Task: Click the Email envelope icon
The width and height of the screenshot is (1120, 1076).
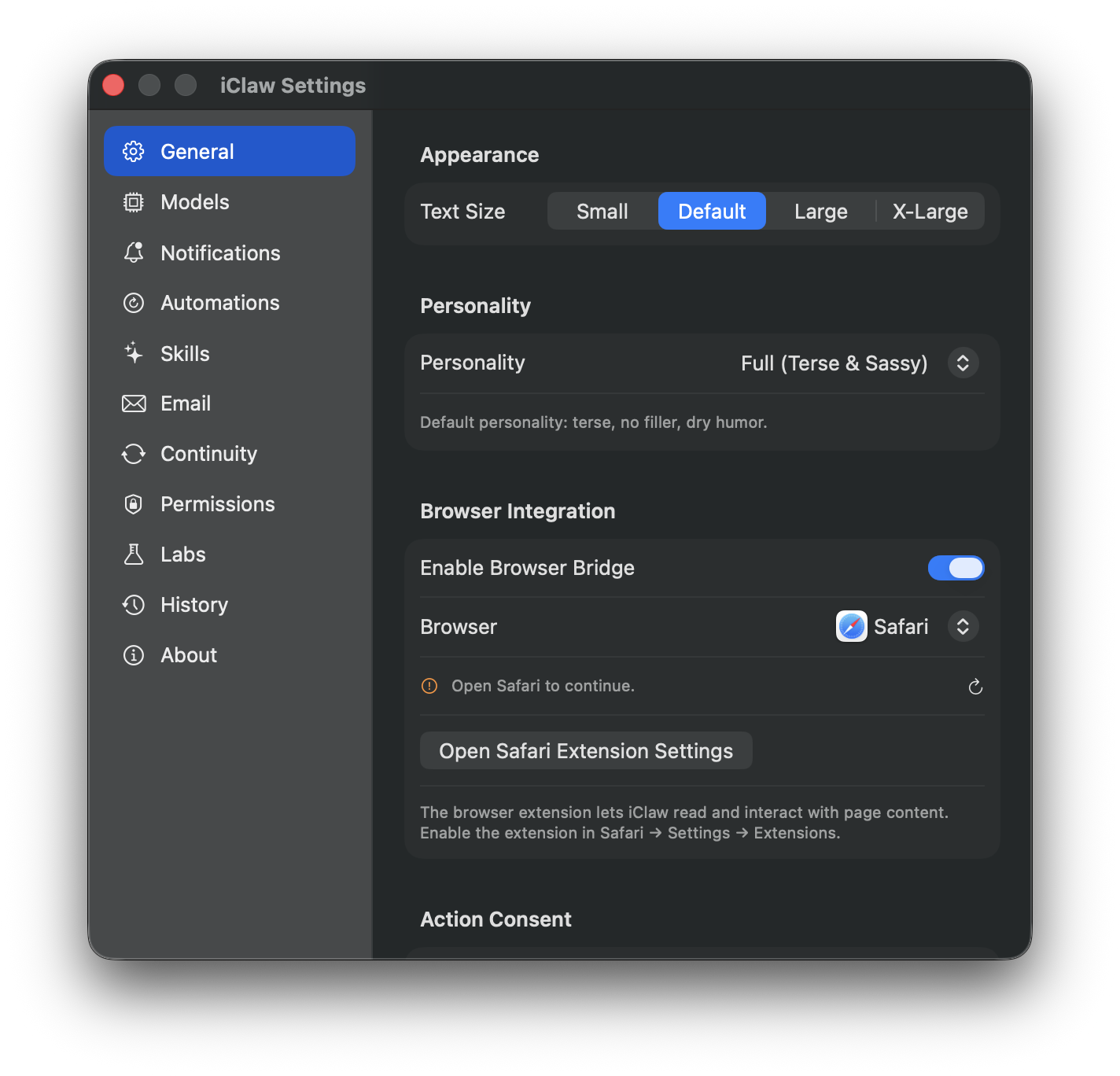Action: point(134,403)
